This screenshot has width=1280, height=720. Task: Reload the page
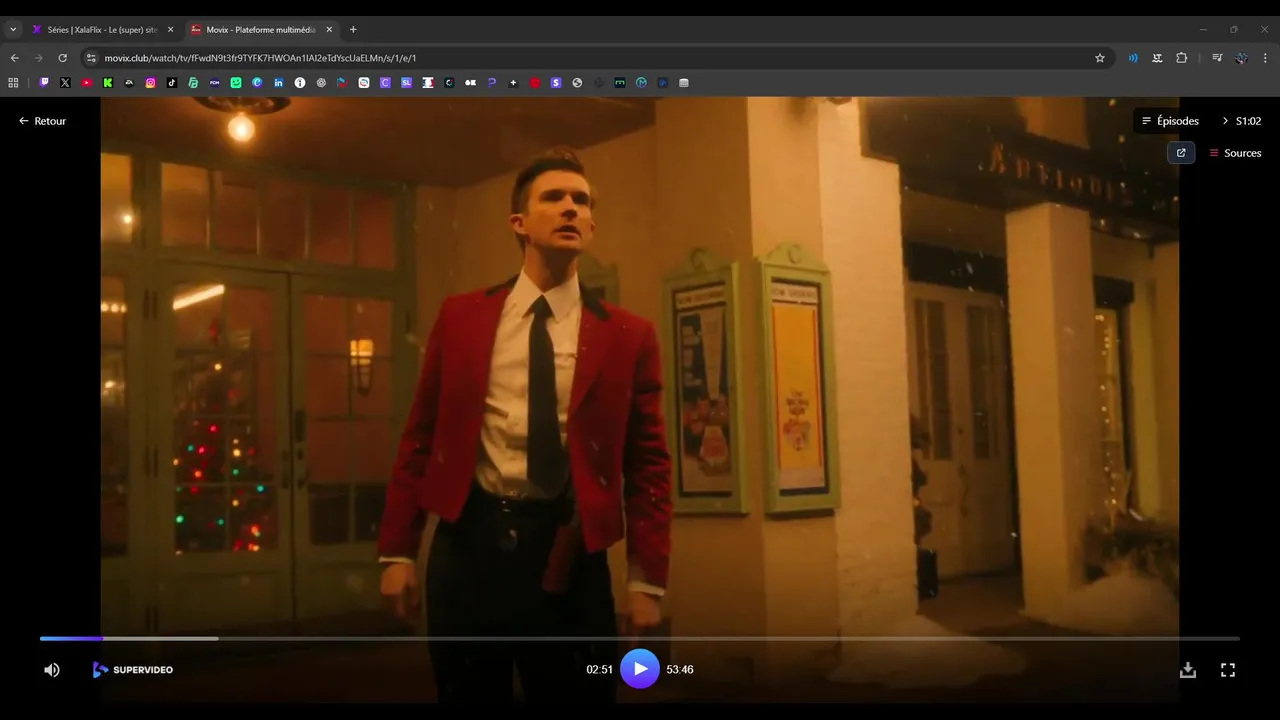(x=62, y=58)
